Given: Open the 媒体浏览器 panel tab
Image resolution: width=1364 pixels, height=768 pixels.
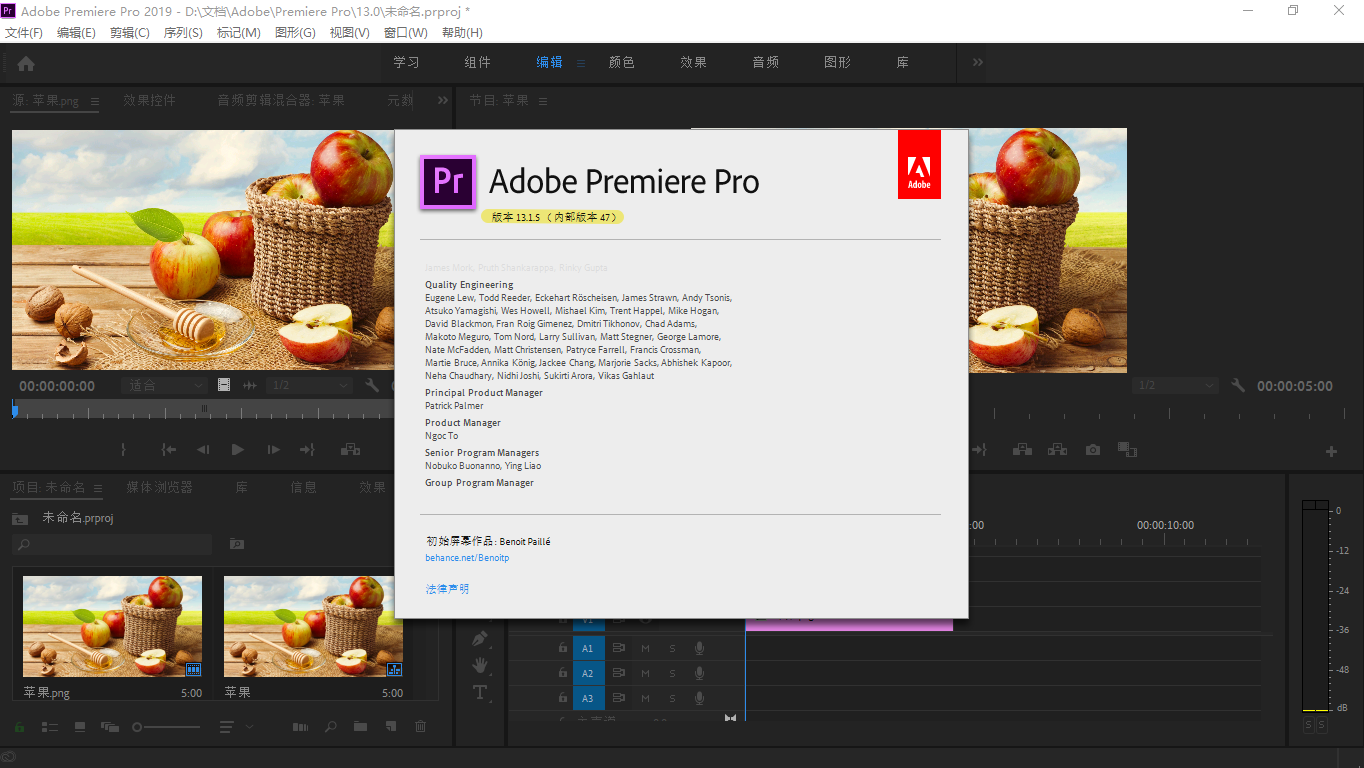Looking at the screenshot, I should 159,487.
